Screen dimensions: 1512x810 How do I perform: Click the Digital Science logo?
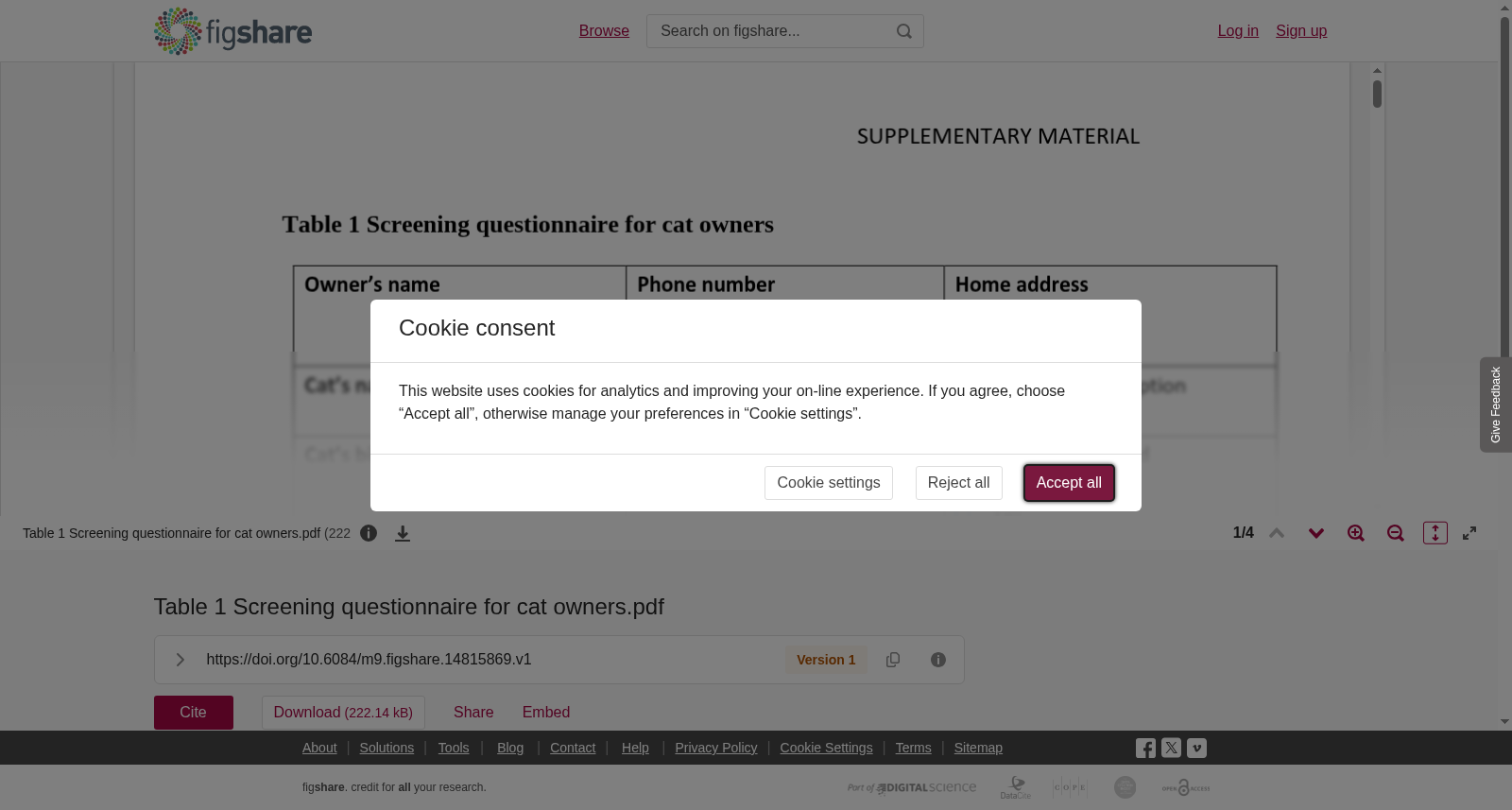click(x=912, y=787)
